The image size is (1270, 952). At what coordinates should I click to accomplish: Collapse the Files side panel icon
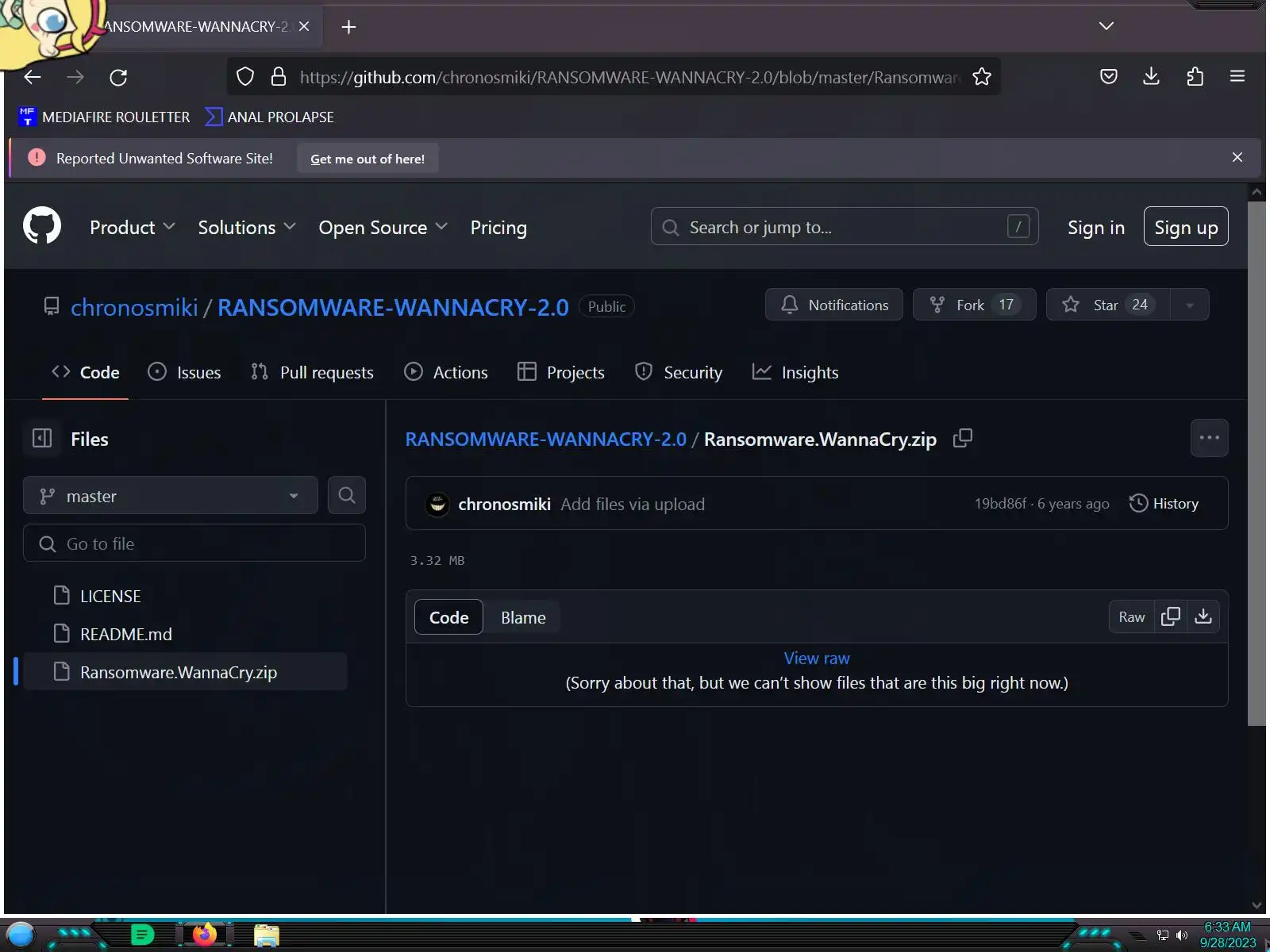tap(42, 438)
